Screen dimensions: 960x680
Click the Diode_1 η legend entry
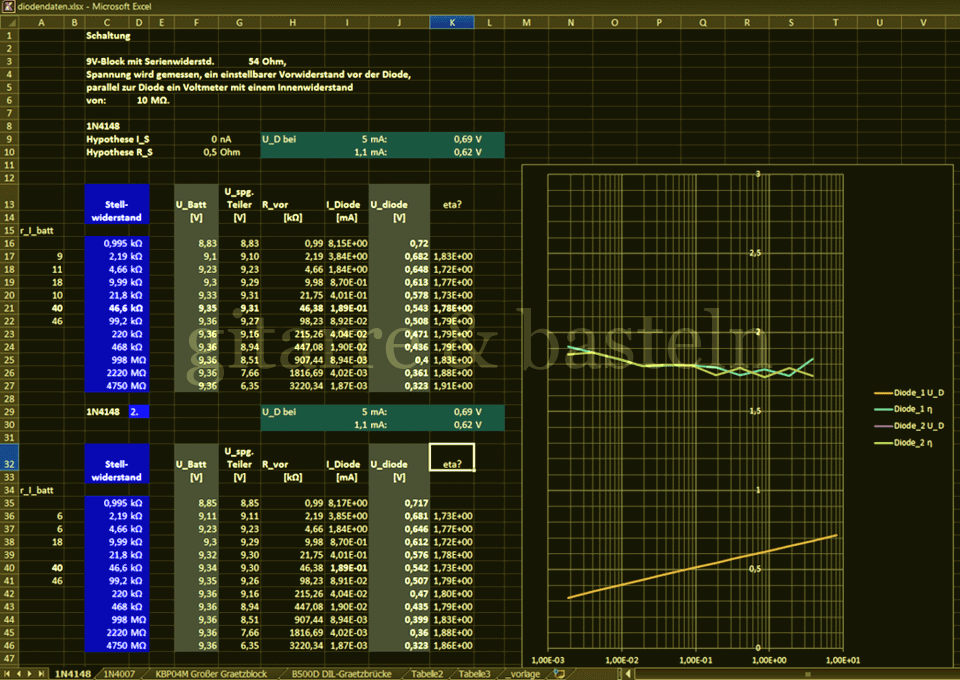(x=904, y=409)
